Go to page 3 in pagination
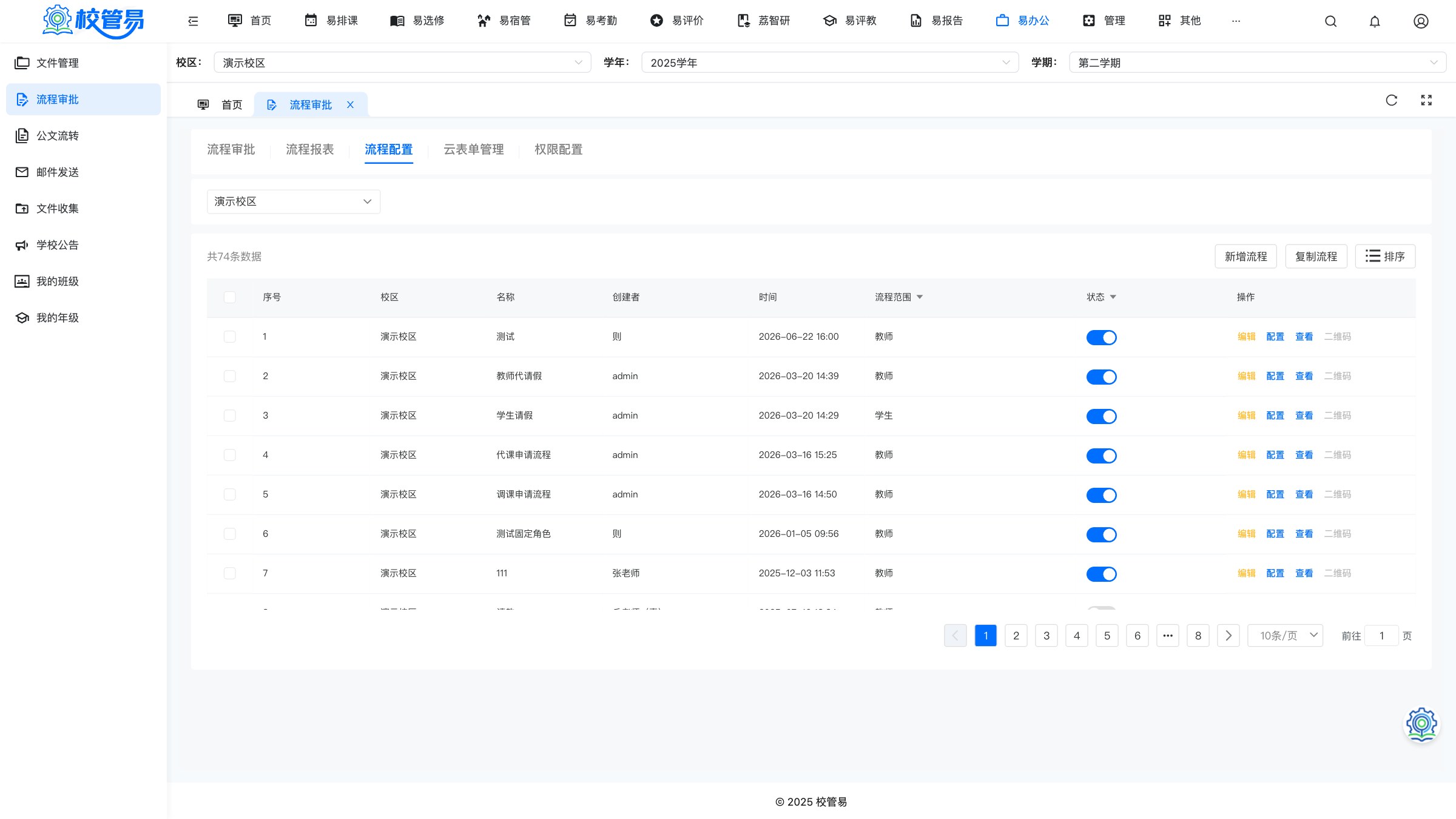 tap(1046, 636)
